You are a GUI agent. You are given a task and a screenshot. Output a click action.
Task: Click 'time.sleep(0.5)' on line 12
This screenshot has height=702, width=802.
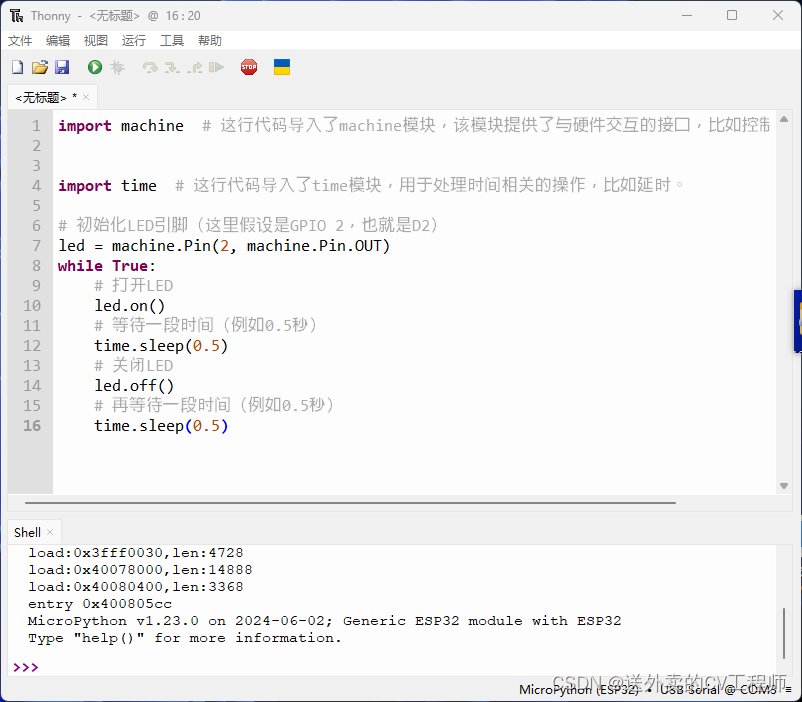(x=161, y=346)
